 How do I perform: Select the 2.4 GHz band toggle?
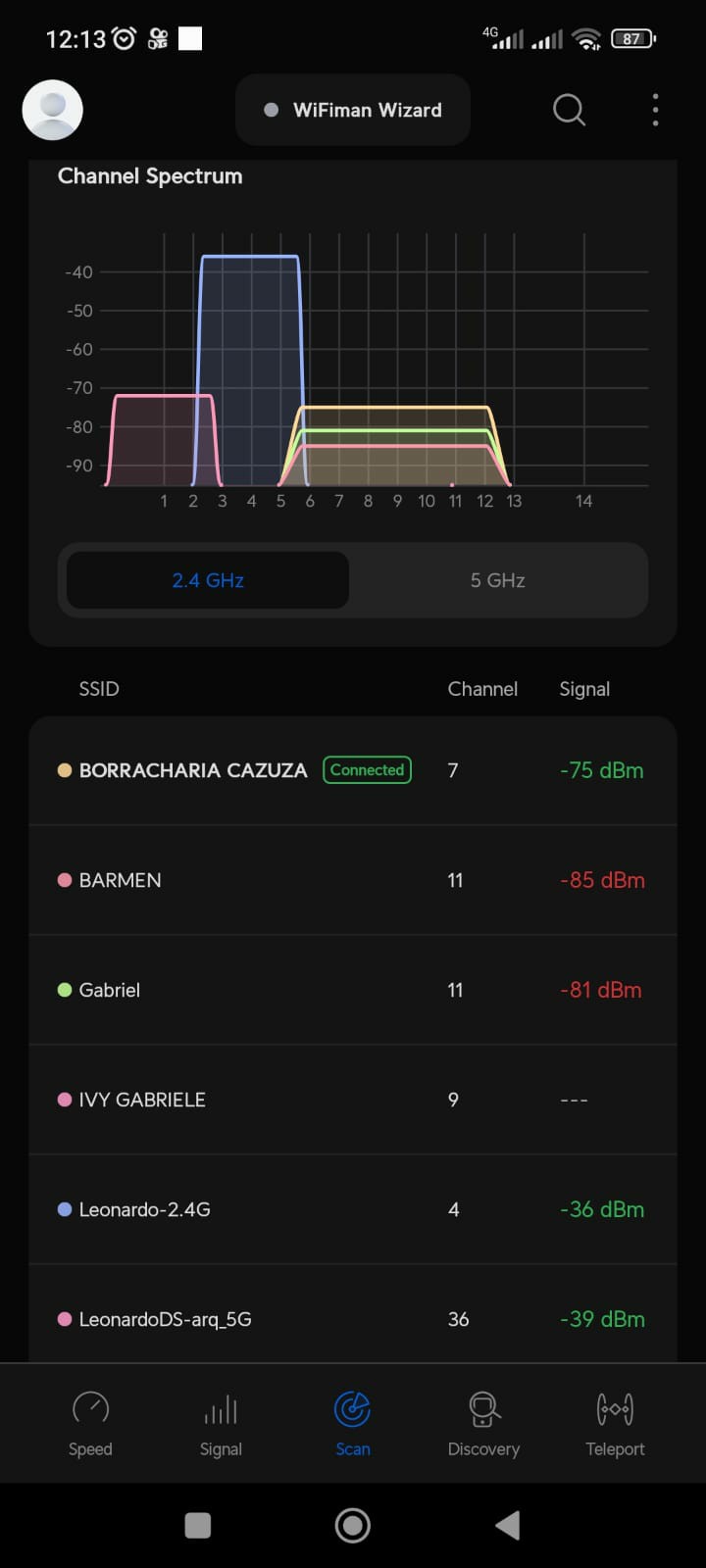coord(208,580)
